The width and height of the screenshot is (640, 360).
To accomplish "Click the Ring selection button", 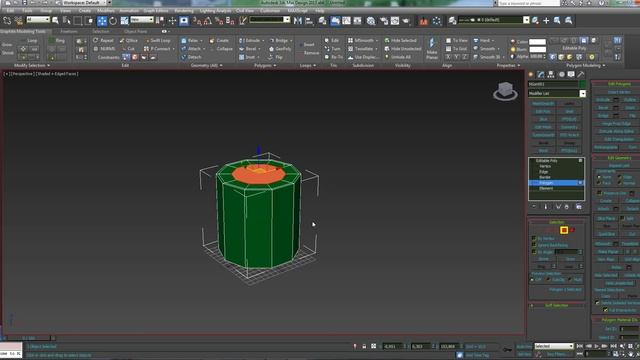I will coord(57,40).
